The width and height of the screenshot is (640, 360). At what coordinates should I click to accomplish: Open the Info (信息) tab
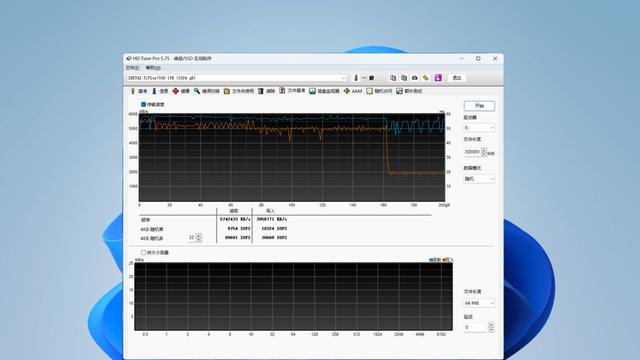tap(160, 91)
